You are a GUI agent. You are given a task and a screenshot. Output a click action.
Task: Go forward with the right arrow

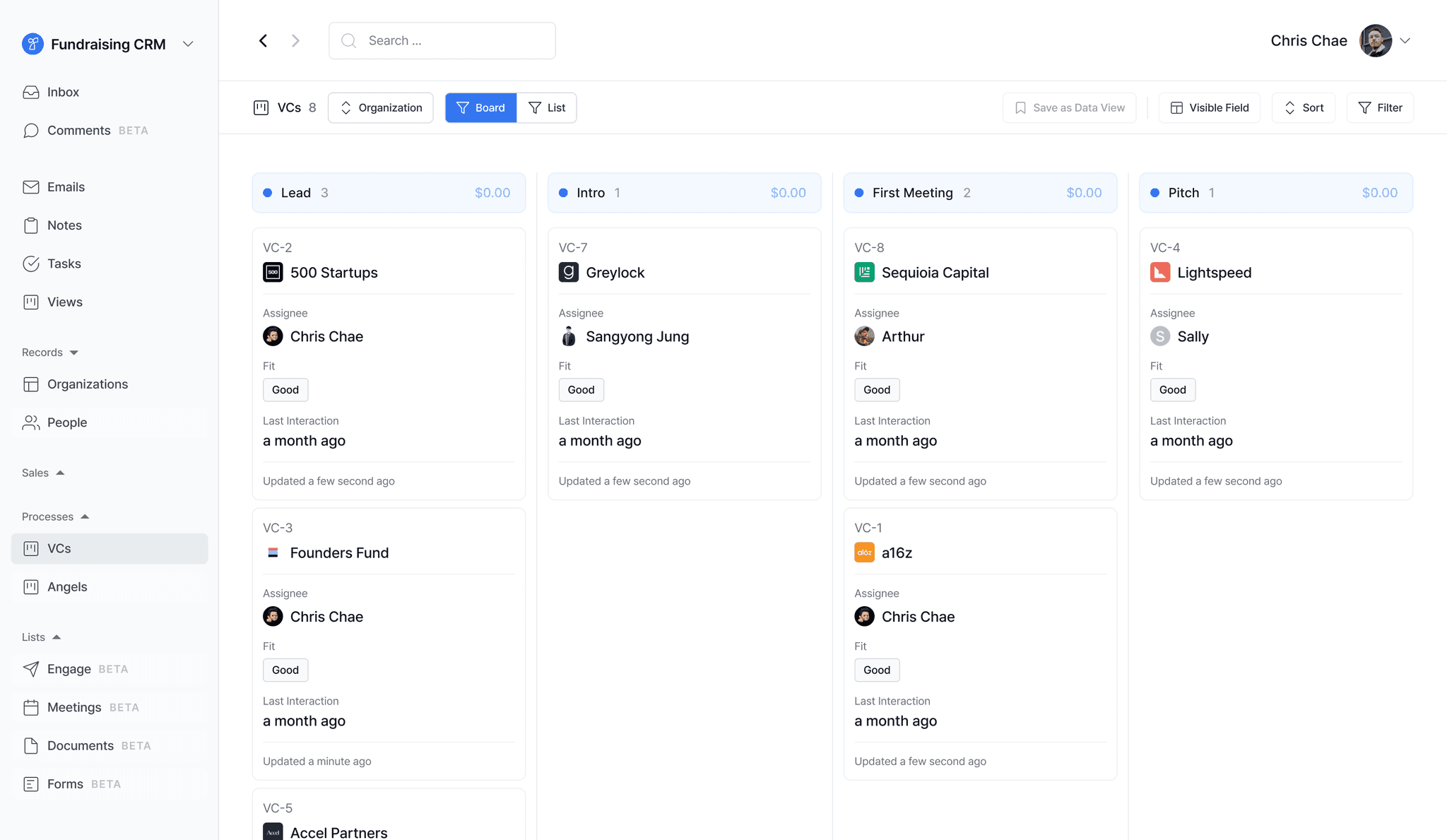click(x=295, y=41)
